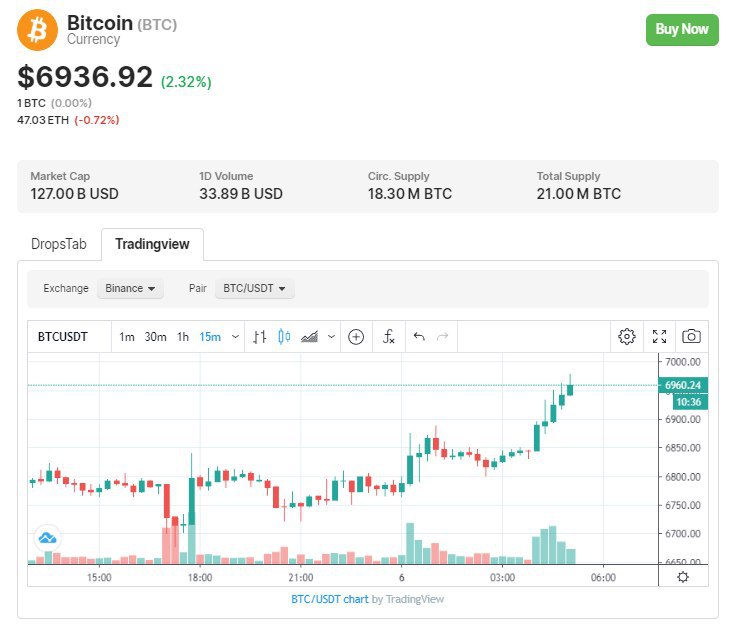The height and width of the screenshot is (634, 734).
Task: Click the 33.89 B USD volume value
Action: click(x=241, y=194)
